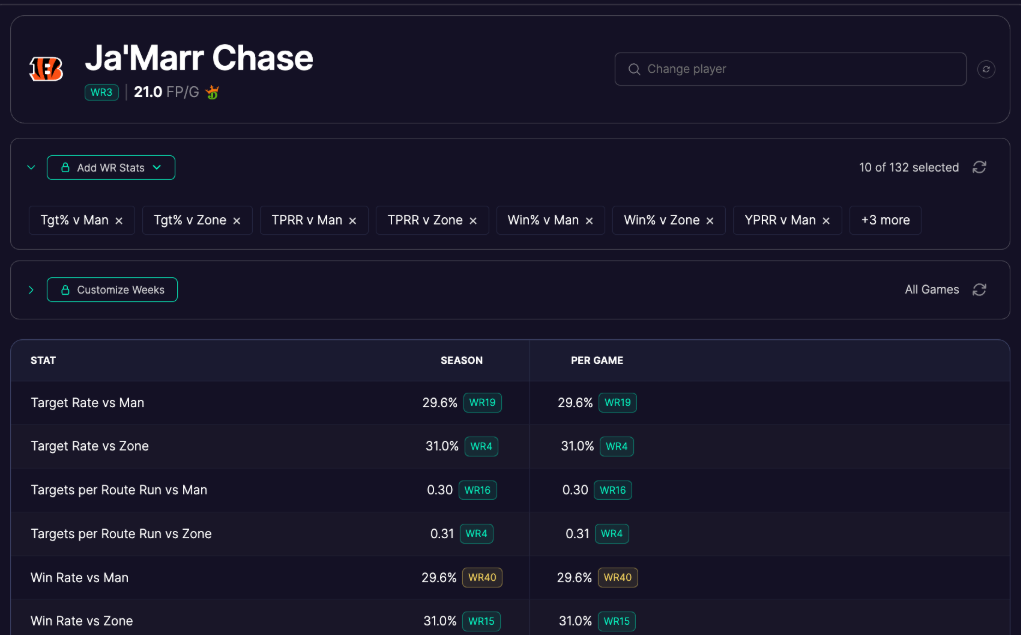This screenshot has height=635, width=1021.
Task: Sort by the SEASON column header
Action: pyautogui.click(x=462, y=360)
